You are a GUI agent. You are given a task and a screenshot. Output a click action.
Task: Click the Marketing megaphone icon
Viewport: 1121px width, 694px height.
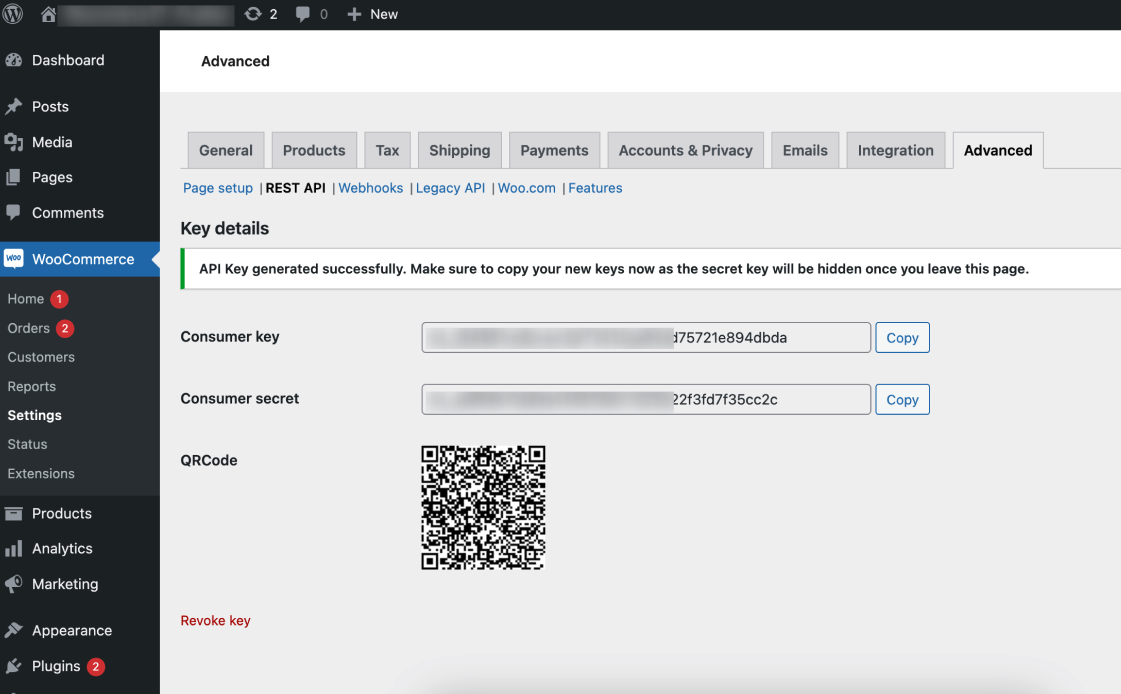tap(14, 584)
